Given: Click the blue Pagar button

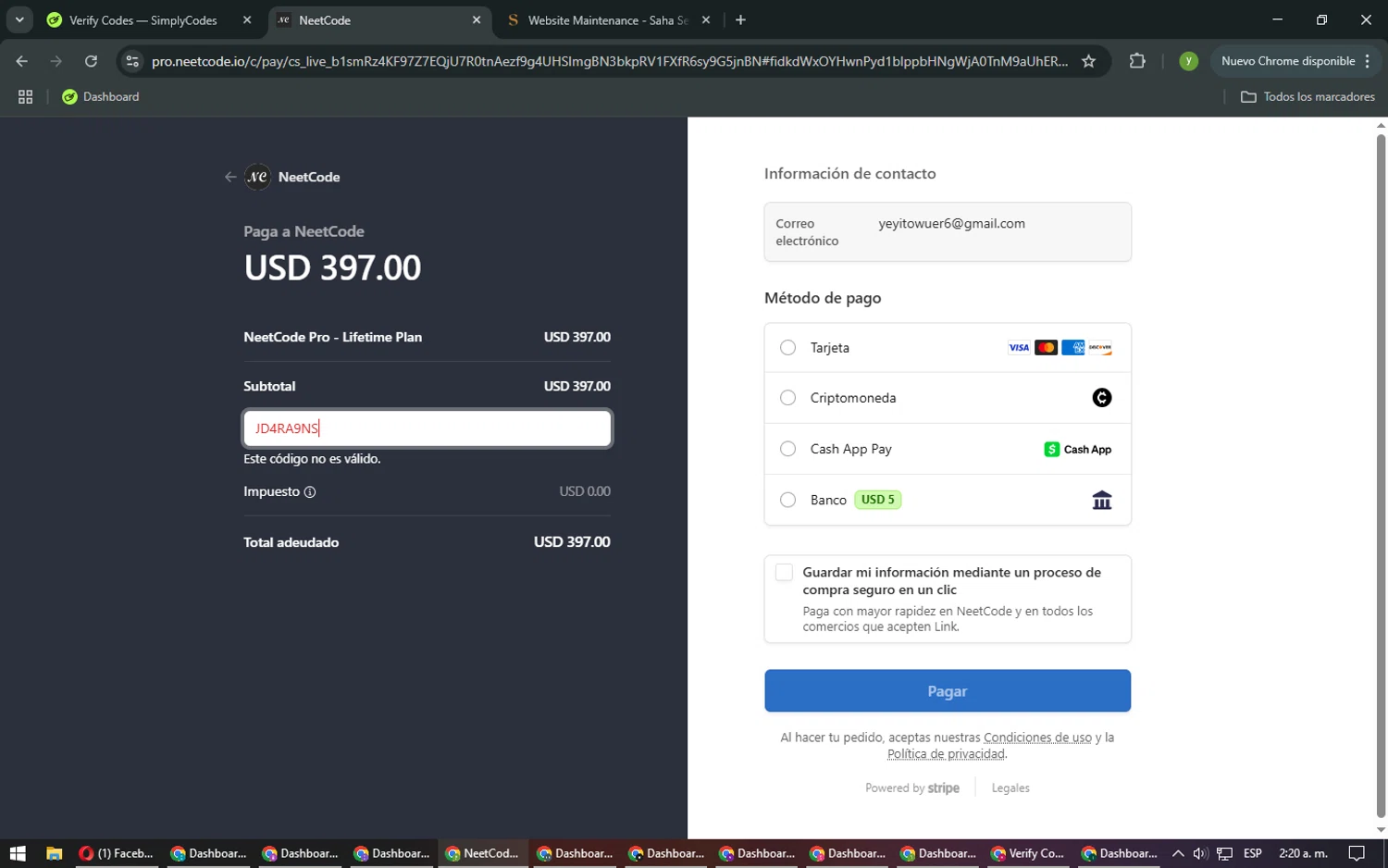Looking at the screenshot, I should tap(948, 691).
